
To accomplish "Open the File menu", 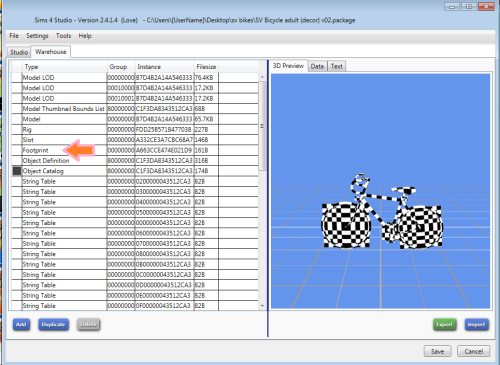I will [14, 36].
